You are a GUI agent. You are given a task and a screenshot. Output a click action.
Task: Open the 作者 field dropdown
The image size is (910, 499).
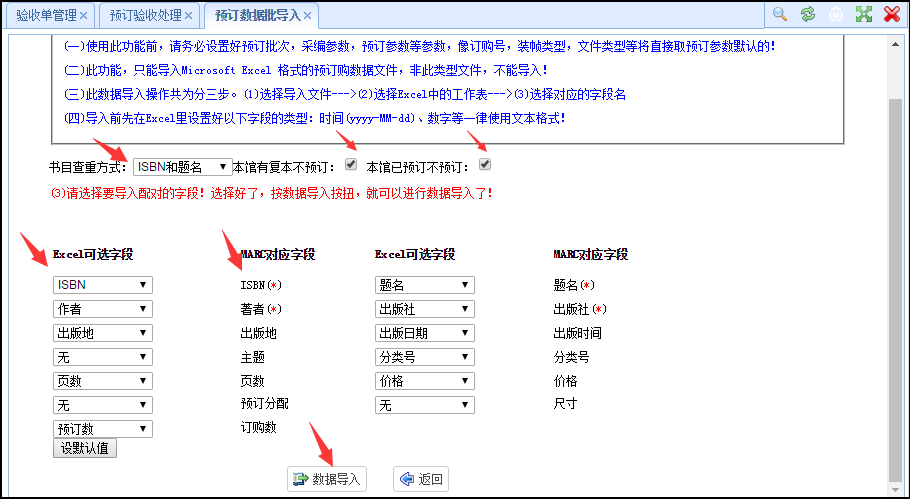pyautogui.click(x=103, y=309)
